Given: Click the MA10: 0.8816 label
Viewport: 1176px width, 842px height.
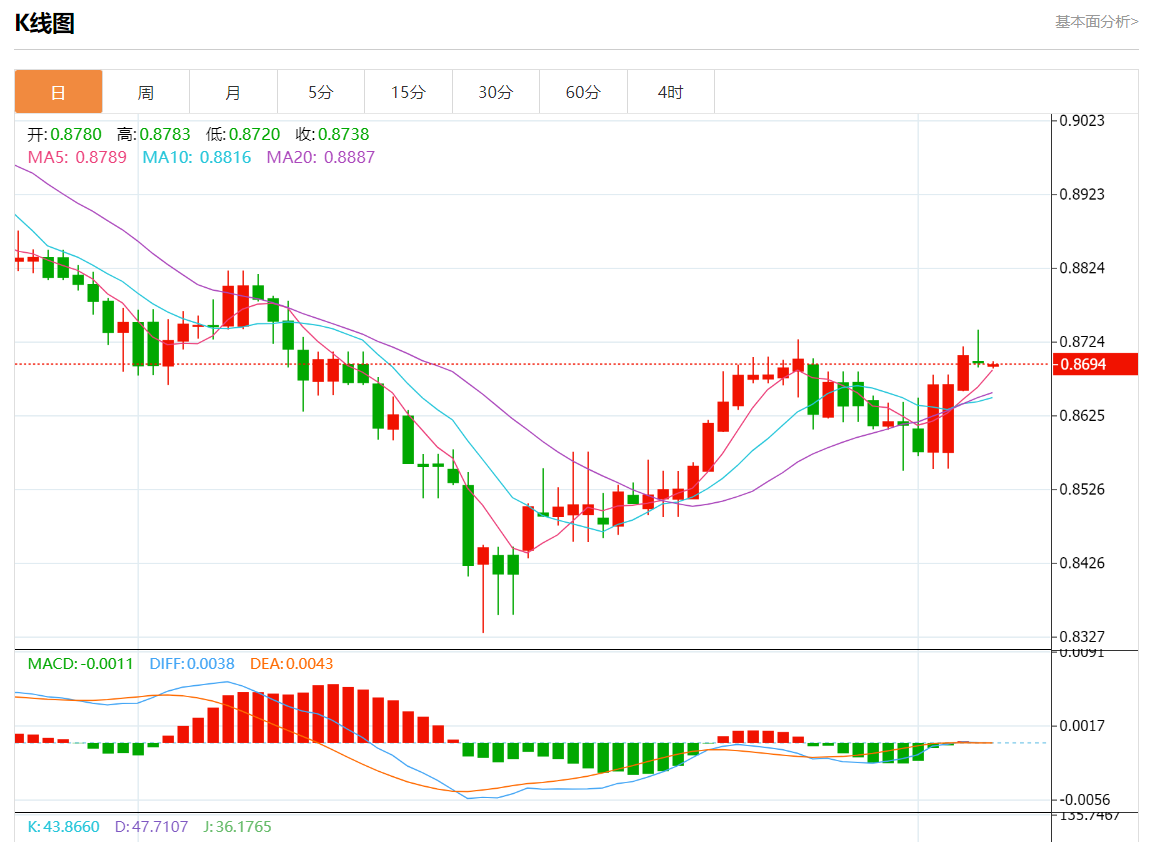Looking at the screenshot, I should 196,157.
